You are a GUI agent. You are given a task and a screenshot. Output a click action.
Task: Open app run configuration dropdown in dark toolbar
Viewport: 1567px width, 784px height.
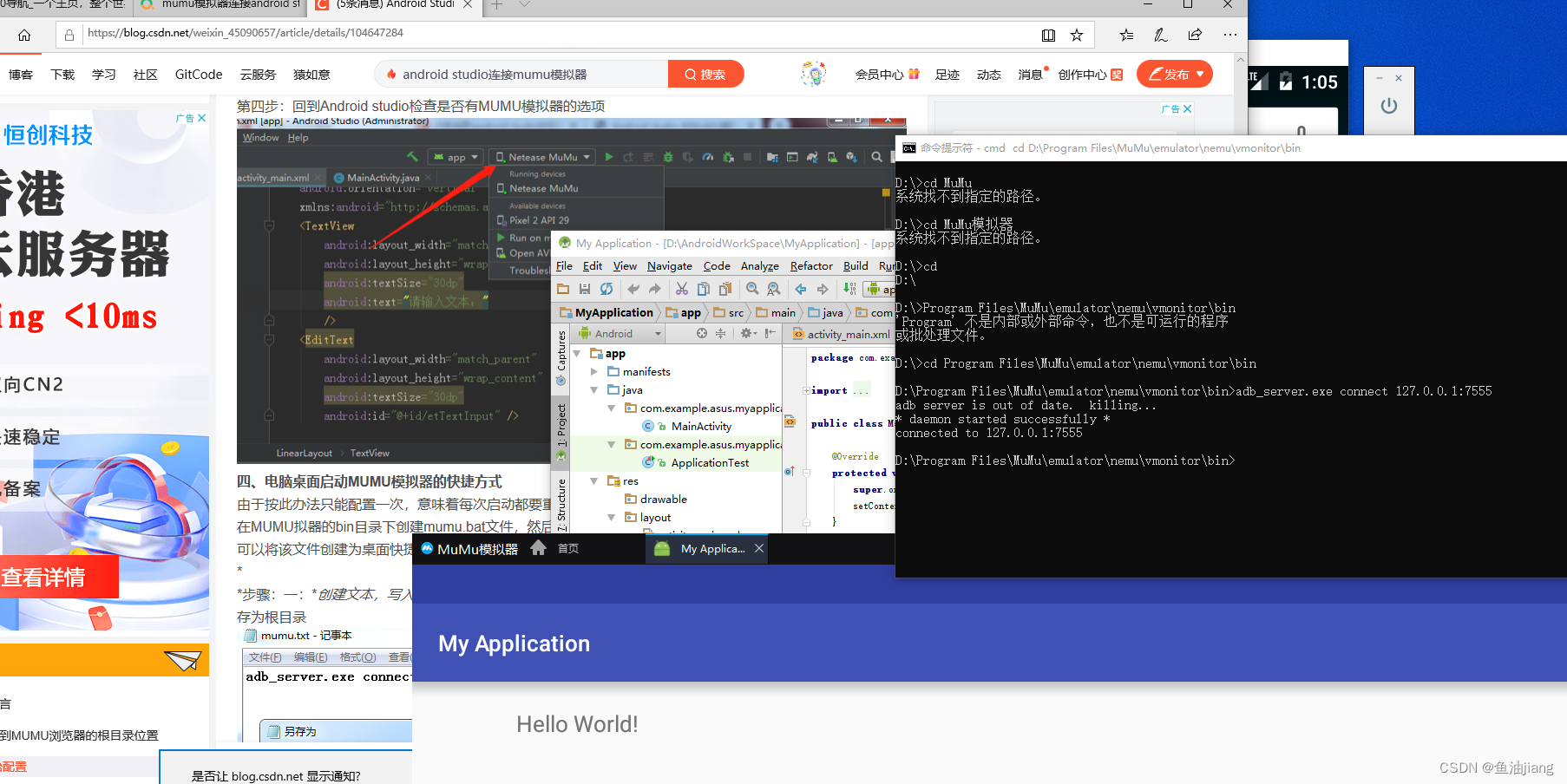coord(455,157)
